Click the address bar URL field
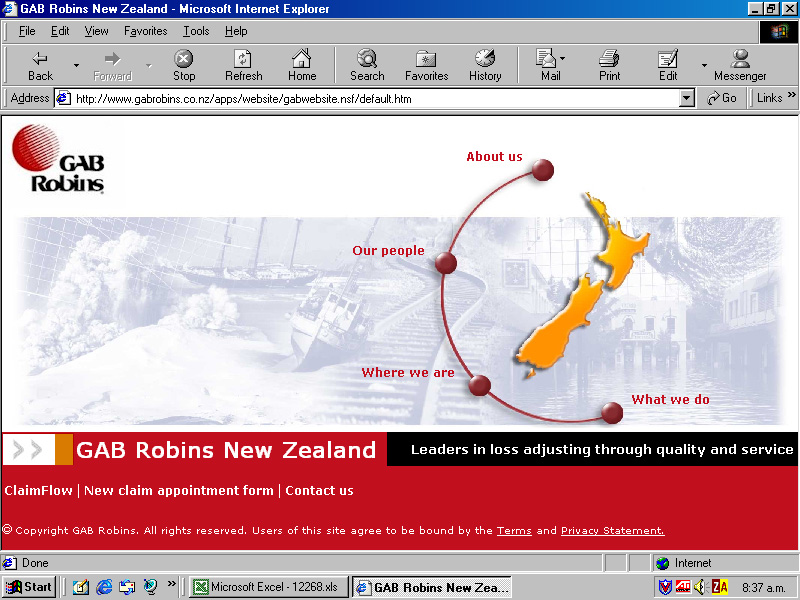 (x=375, y=98)
